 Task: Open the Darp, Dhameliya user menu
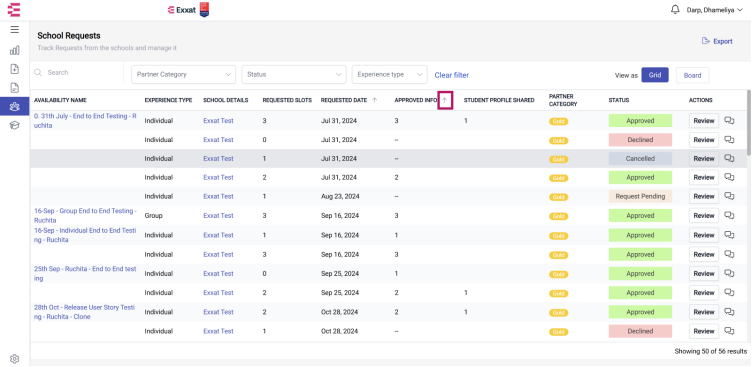click(x=714, y=10)
